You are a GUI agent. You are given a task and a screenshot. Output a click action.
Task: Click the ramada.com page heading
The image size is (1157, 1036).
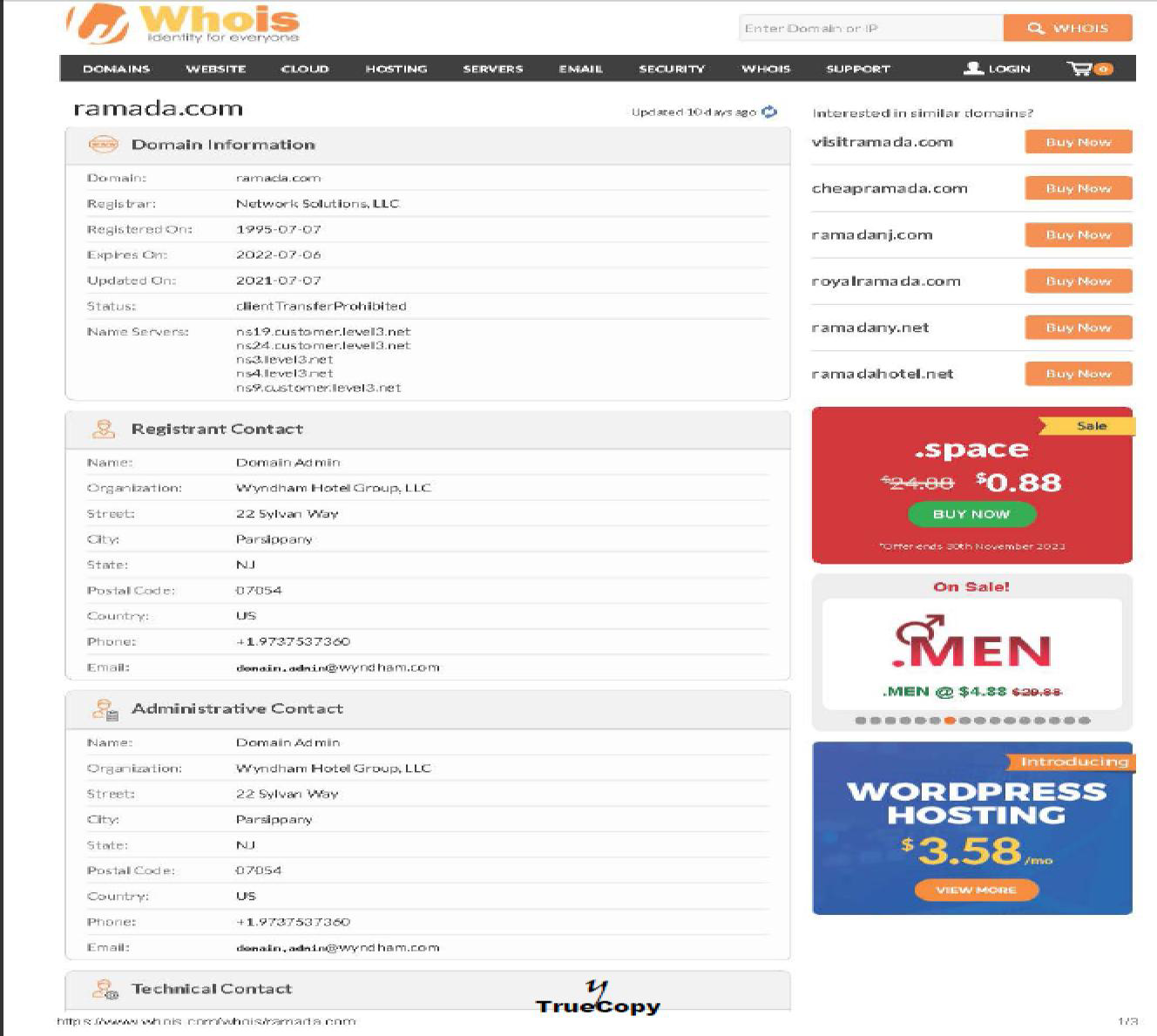[x=158, y=109]
